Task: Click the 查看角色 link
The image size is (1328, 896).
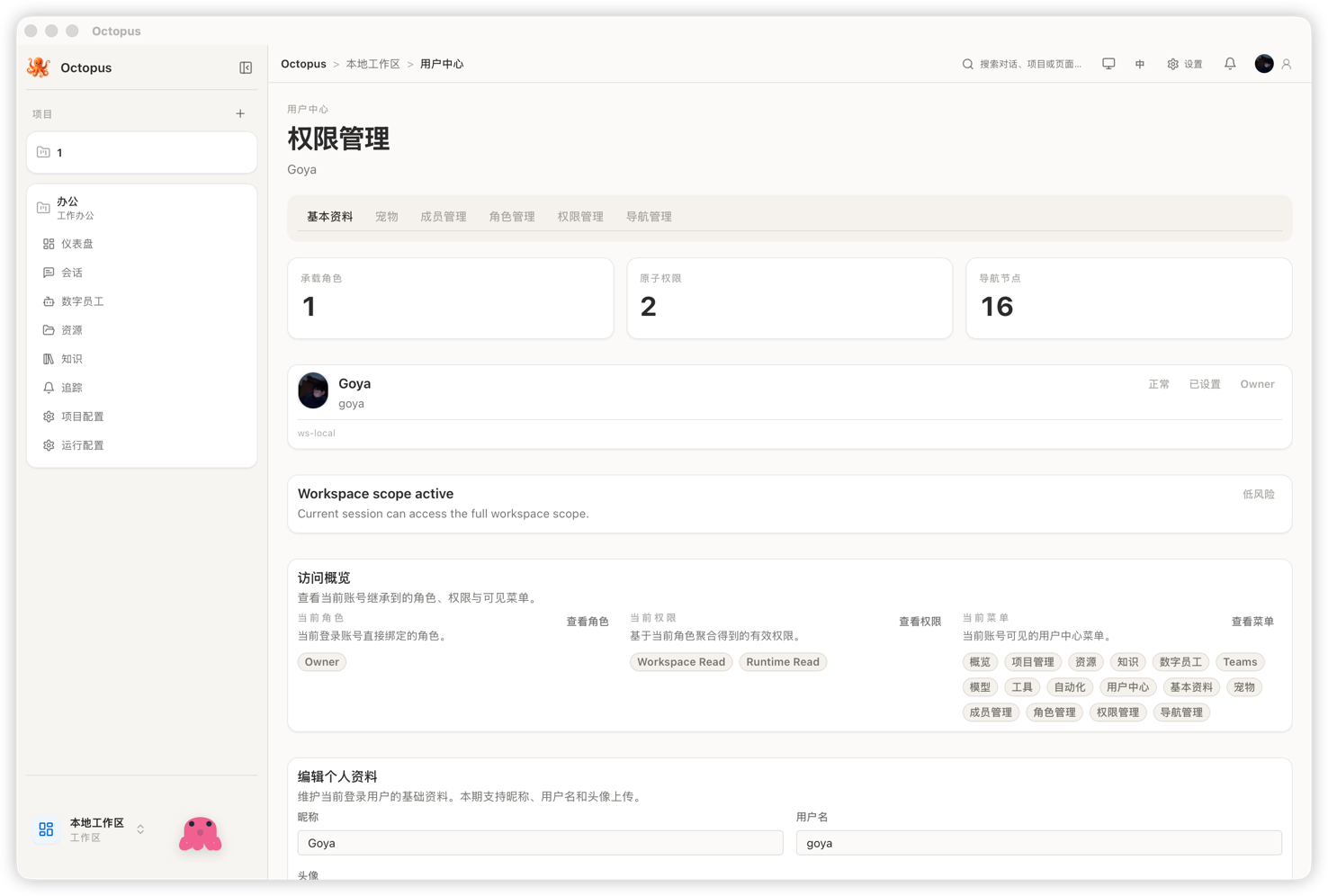Action: pyautogui.click(x=588, y=622)
